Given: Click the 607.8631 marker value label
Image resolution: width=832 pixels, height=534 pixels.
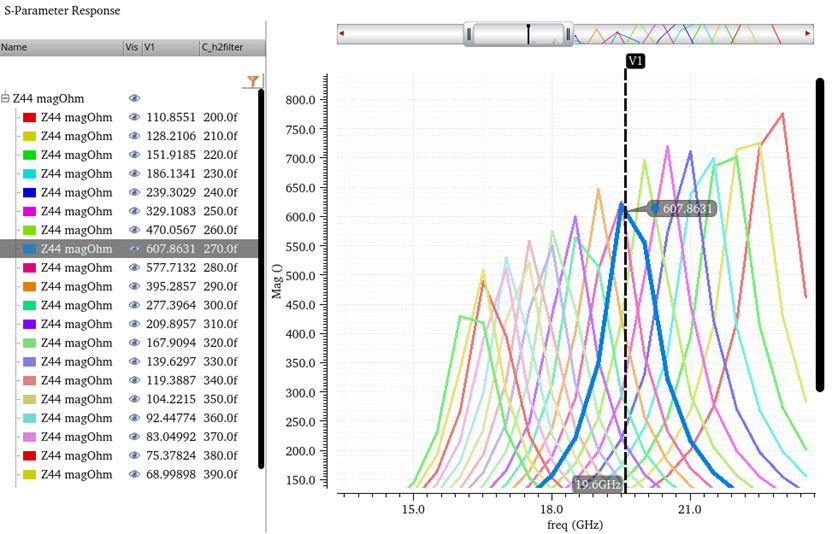Looking at the screenshot, I should coord(687,209).
